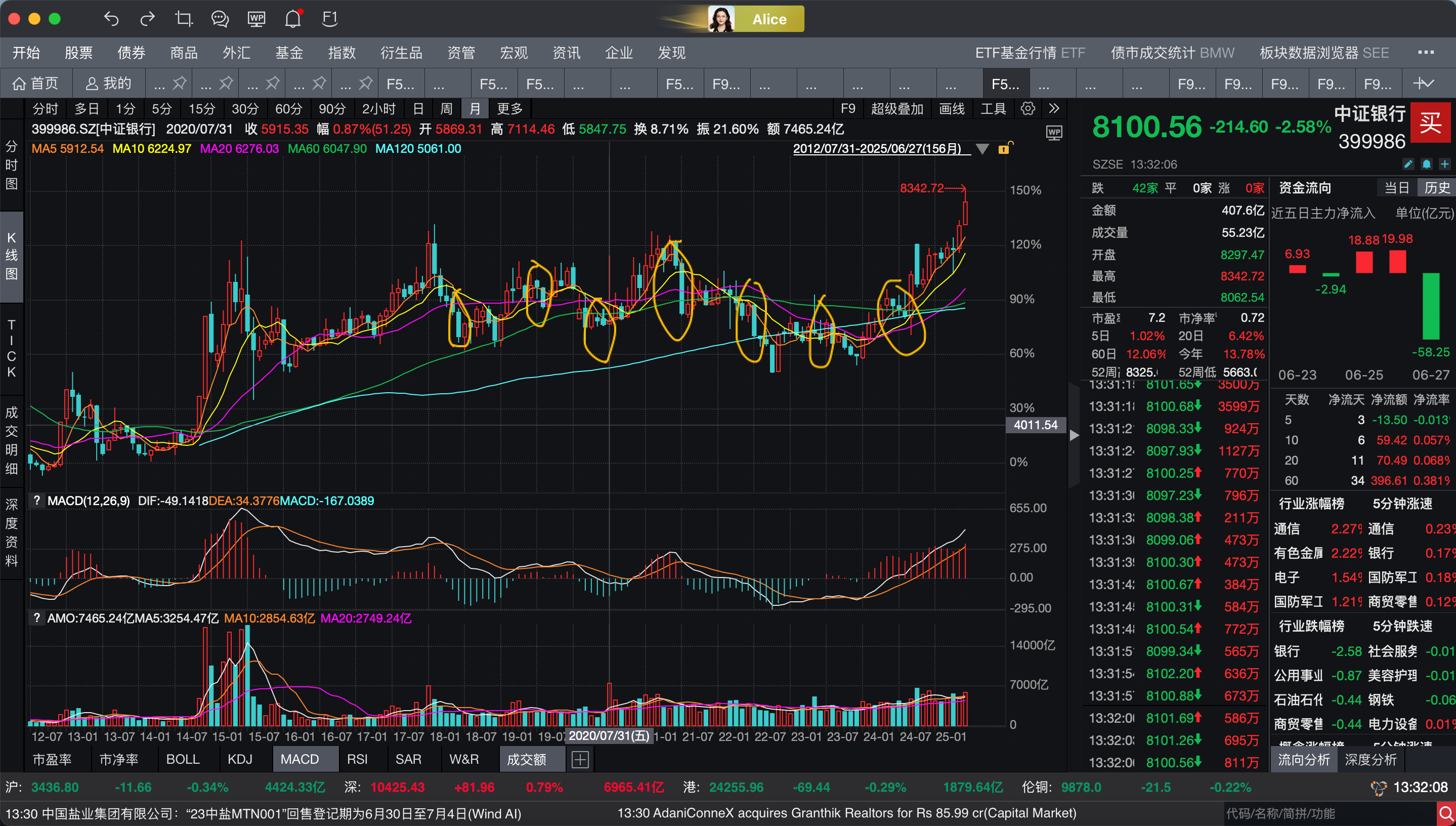Screen dimensions: 1456x826
Task: Add 中证银行 to watchlist with plus icon
Action: click(1445, 164)
